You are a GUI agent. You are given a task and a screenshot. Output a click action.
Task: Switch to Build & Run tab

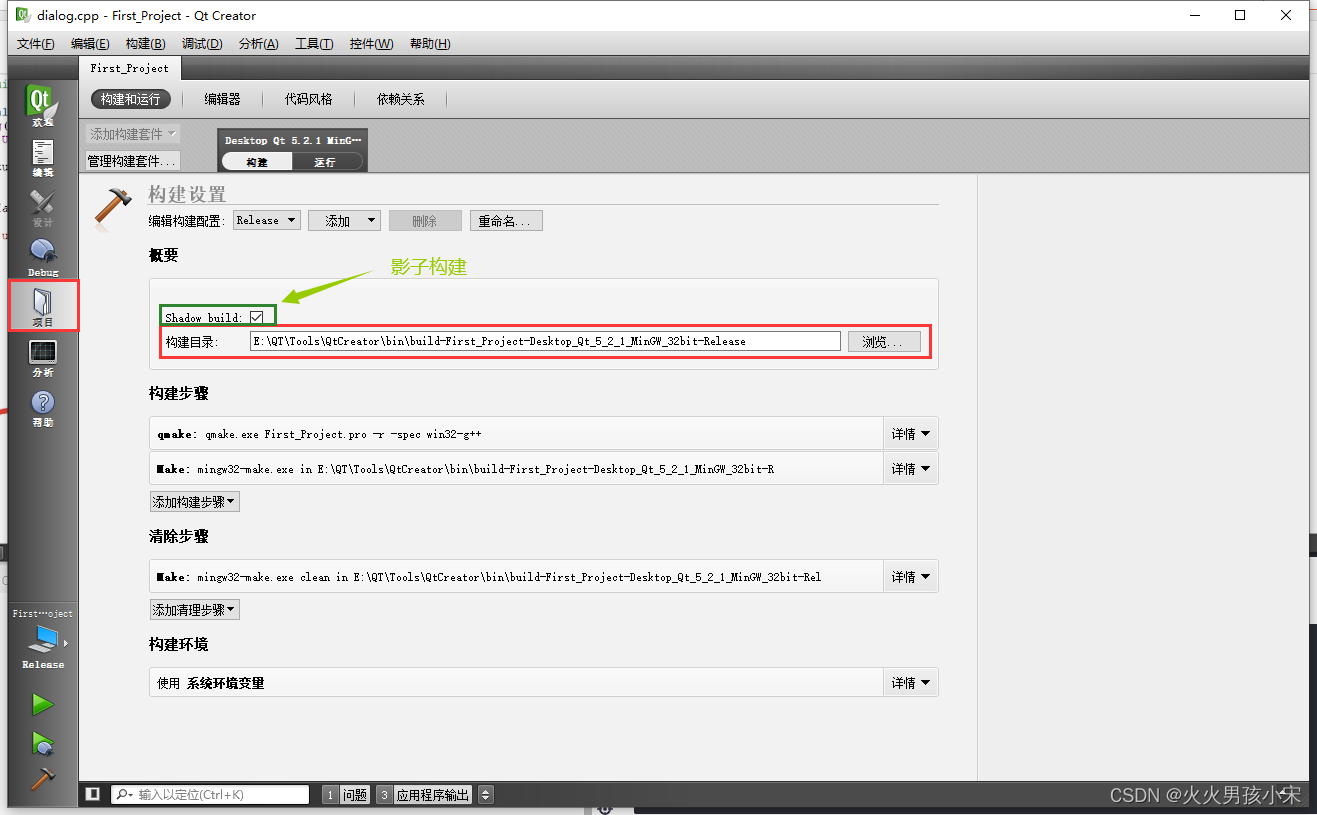[x=130, y=99]
